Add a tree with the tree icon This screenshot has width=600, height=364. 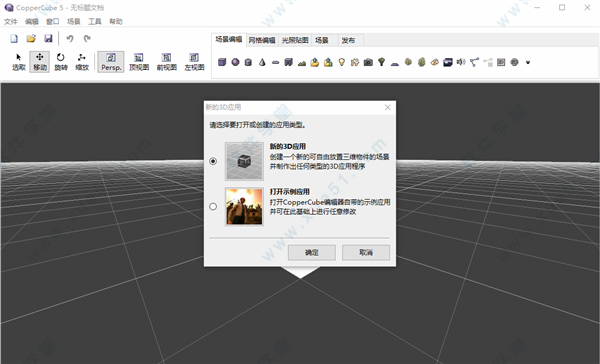pyautogui.click(x=382, y=62)
